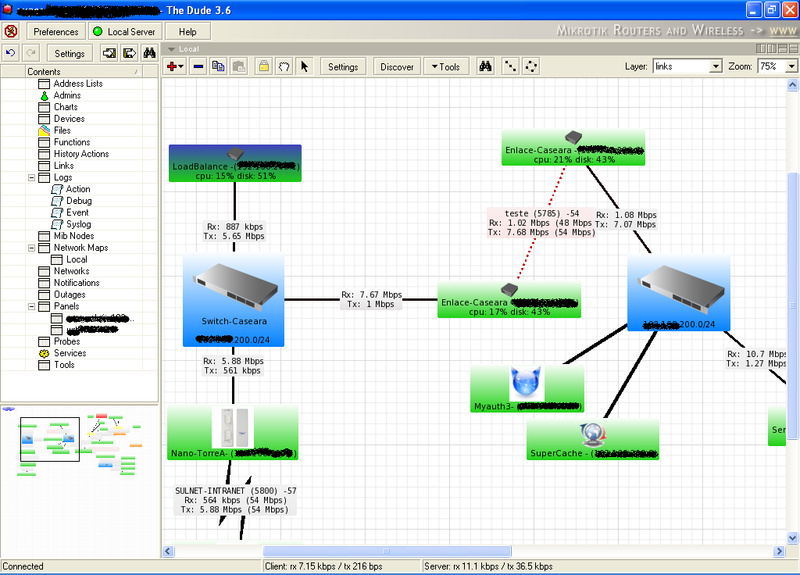Click binoculars search icon in map toolbar
800x575 pixels.
click(485, 66)
